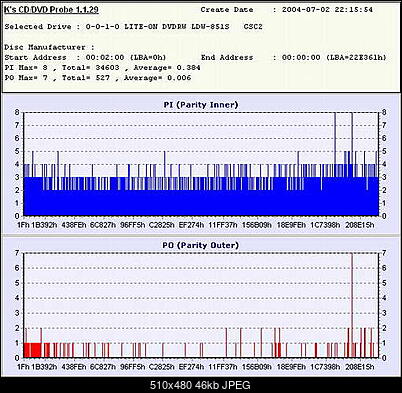Click the PI (Parity Inner) chart title
Image resolution: width=402 pixels, height=393 pixels.
(x=201, y=105)
